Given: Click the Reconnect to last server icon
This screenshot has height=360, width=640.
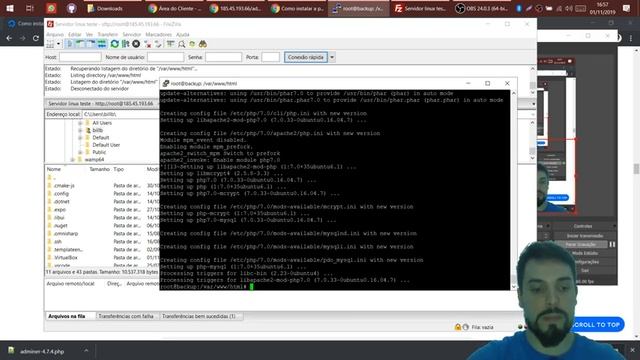Looking at the screenshot, I should tap(158, 44).
